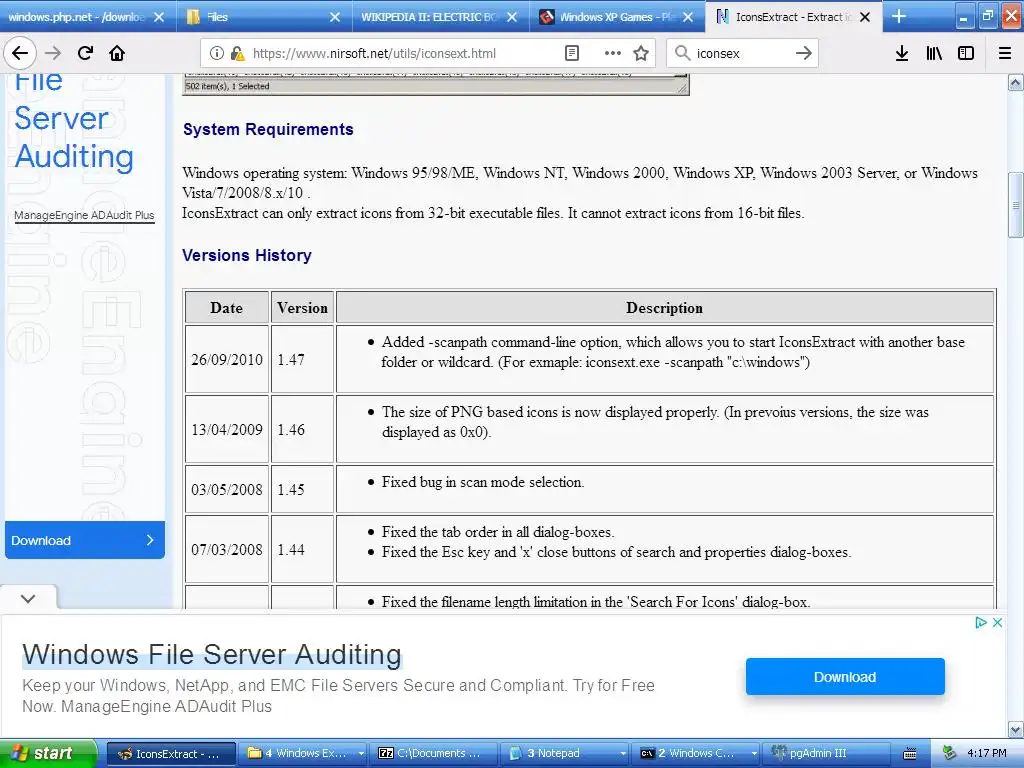The image size is (1024, 768).
Task: Close the Files tab
Action: coord(335,17)
